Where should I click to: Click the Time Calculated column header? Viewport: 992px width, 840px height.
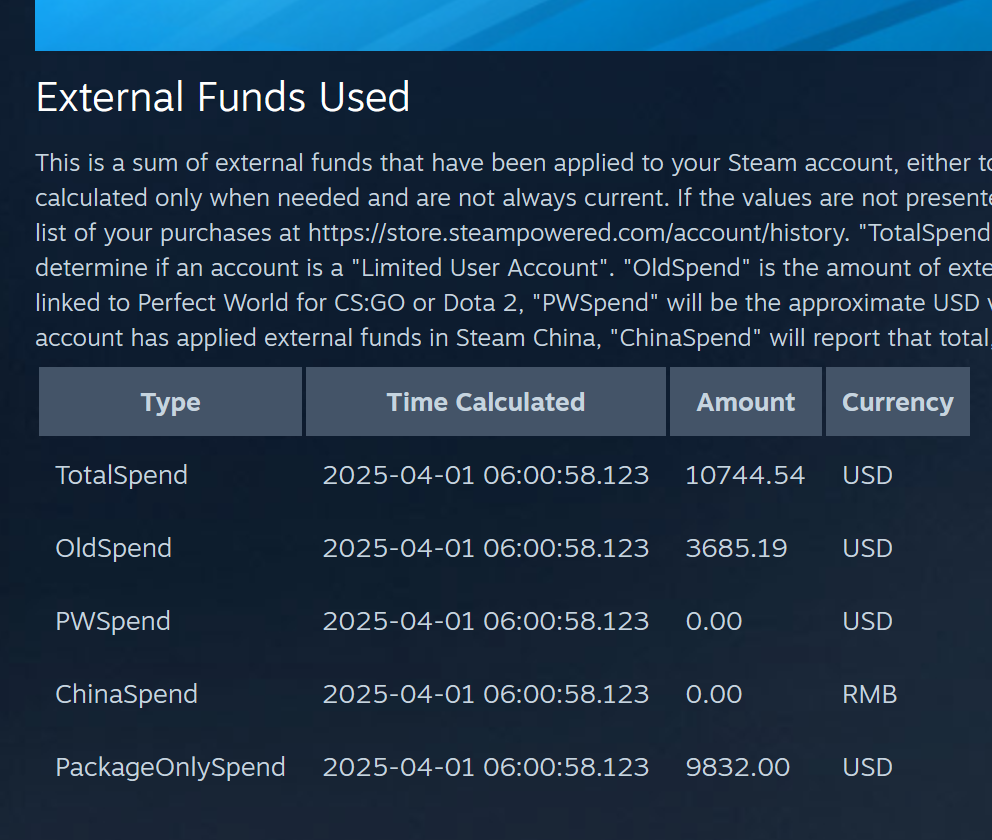(x=485, y=402)
